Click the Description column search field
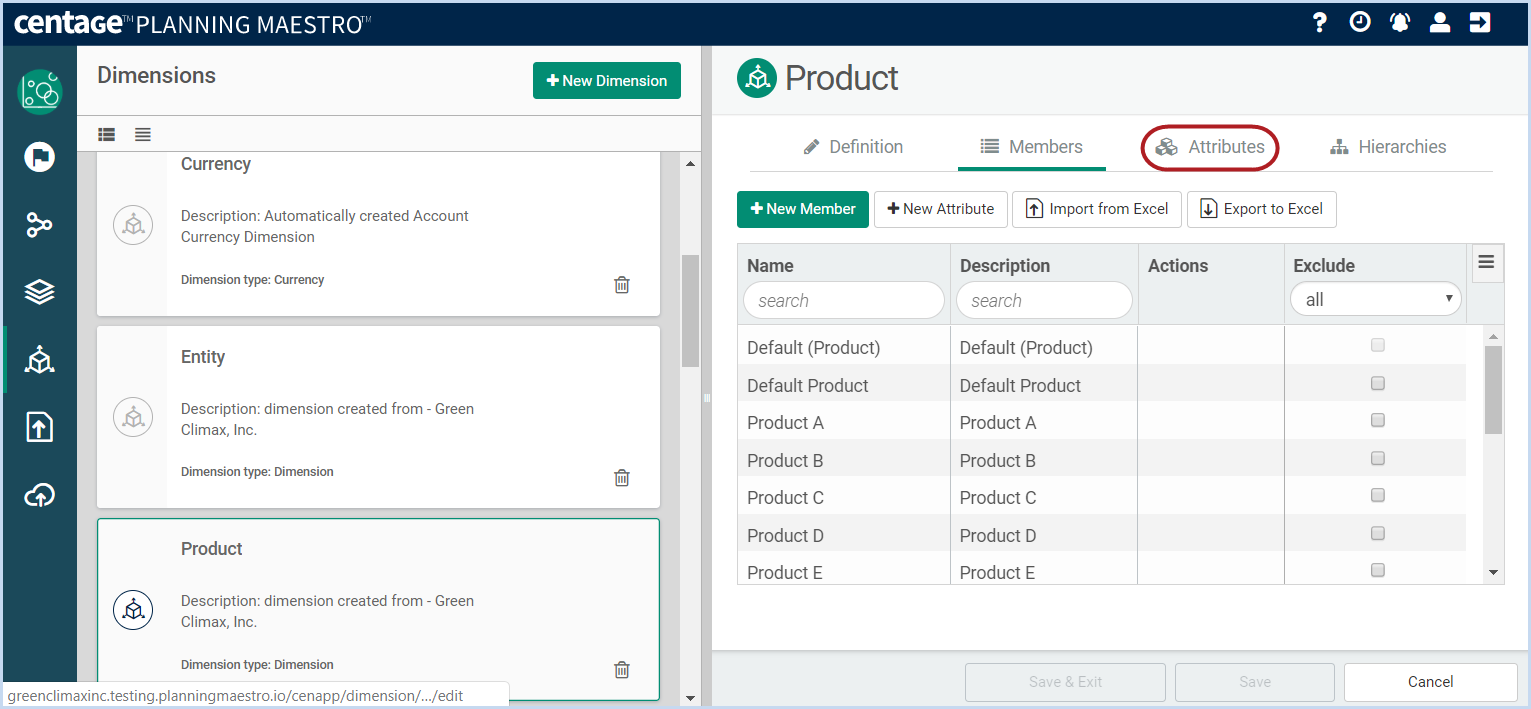Screen dimensions: 1531x709 [1044, 300]
